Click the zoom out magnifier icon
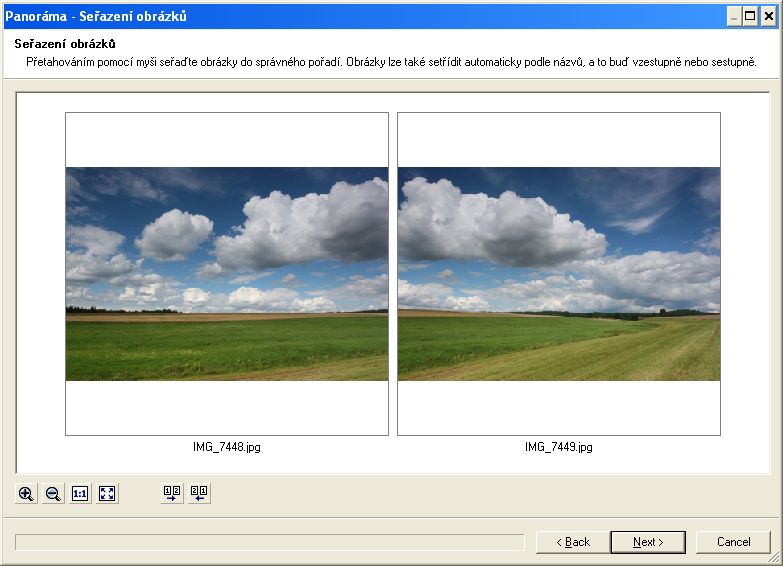Viewport: 783px width, 566px height. (53, 494)
